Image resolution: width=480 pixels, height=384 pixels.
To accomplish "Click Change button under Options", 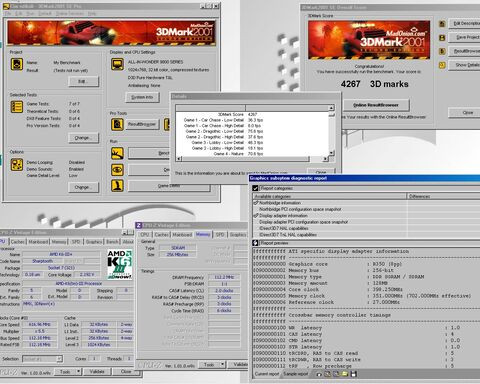I will click(84, 187).
